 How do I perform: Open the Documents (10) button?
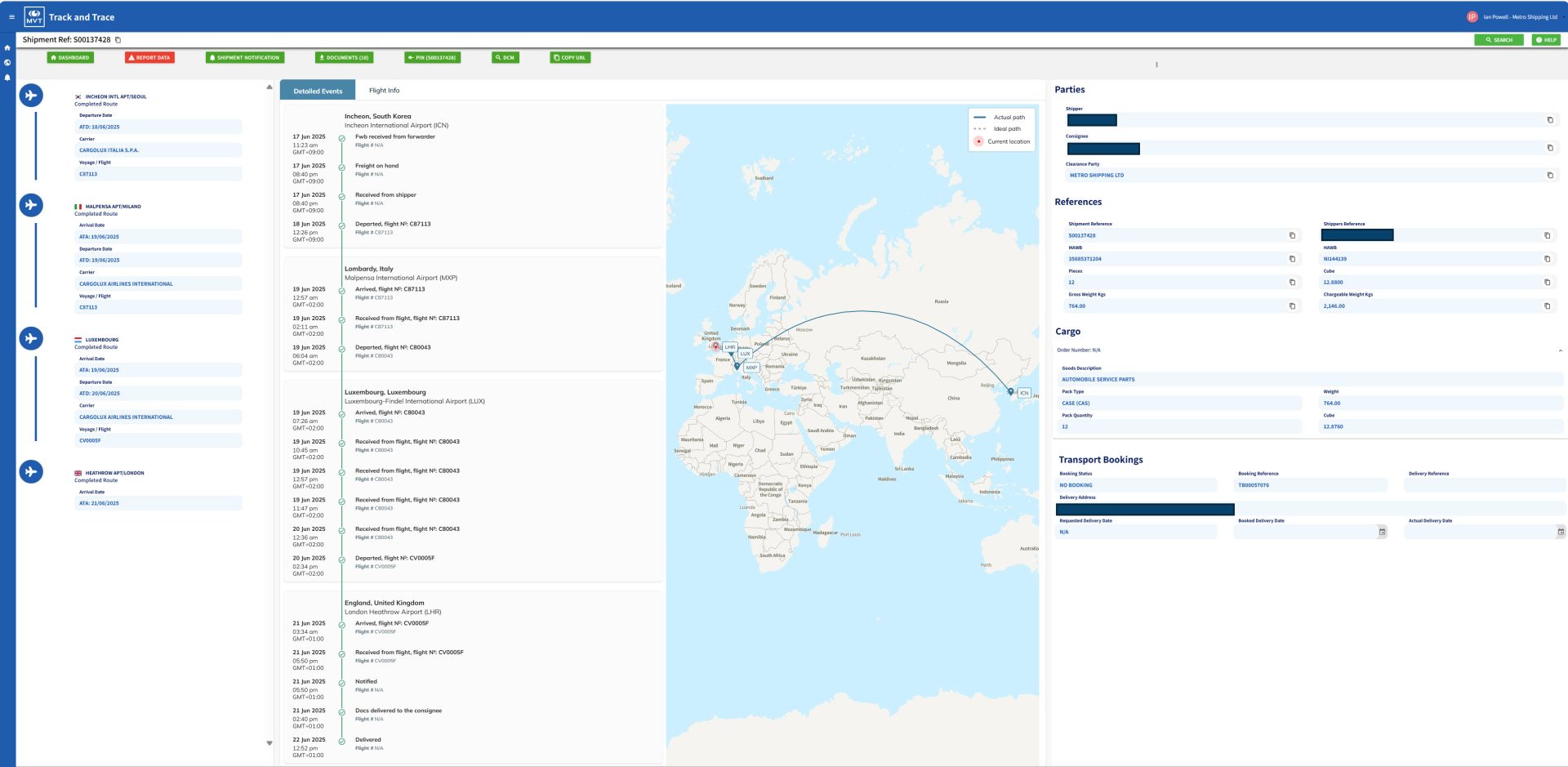click(344, 58)
